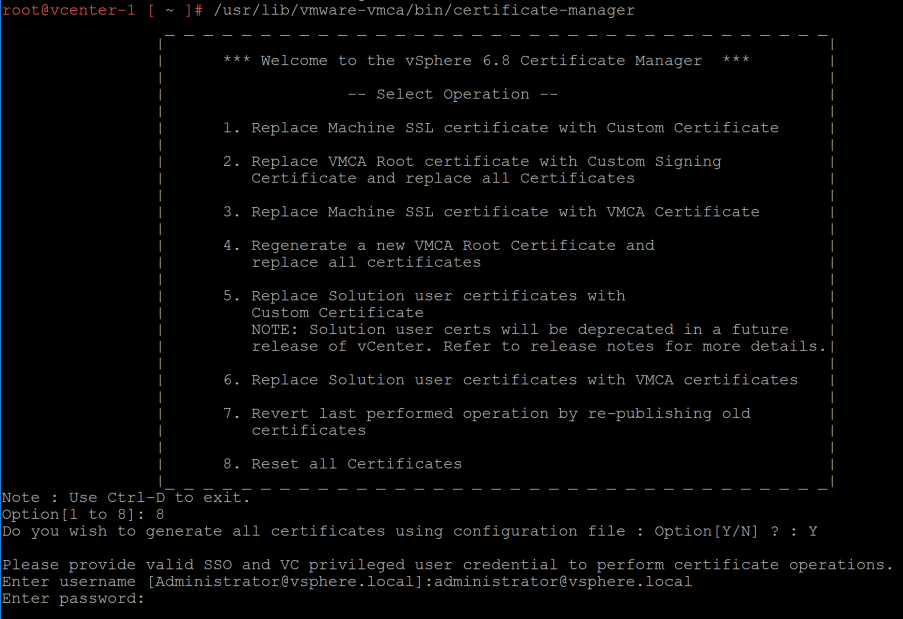The width and height of the screenshot is (903, 619).
Task: Click option 3 Replace Machine SSL with VMCA Certificate
Action: tap(491, 212)
